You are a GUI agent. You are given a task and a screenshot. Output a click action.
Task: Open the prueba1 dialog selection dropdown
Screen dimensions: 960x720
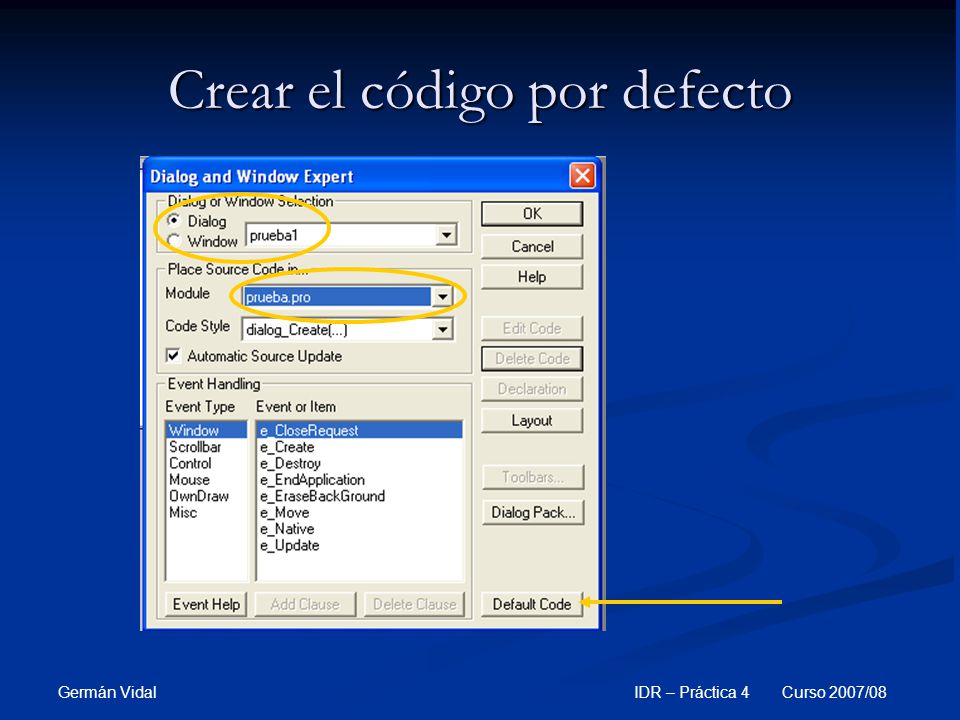[x=446, y=235]
